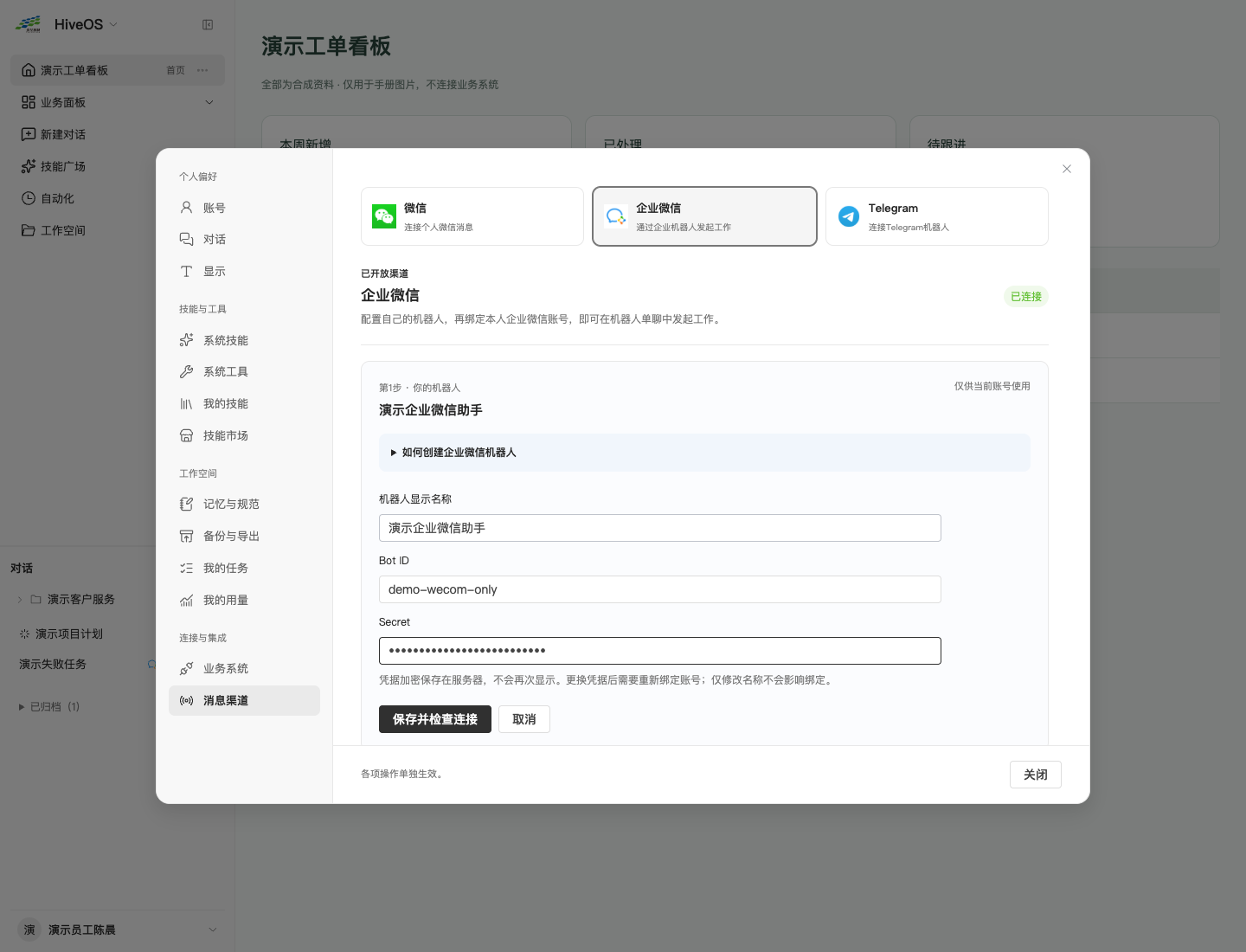Click the 系统技能 sparkle icon

point(186,340)
